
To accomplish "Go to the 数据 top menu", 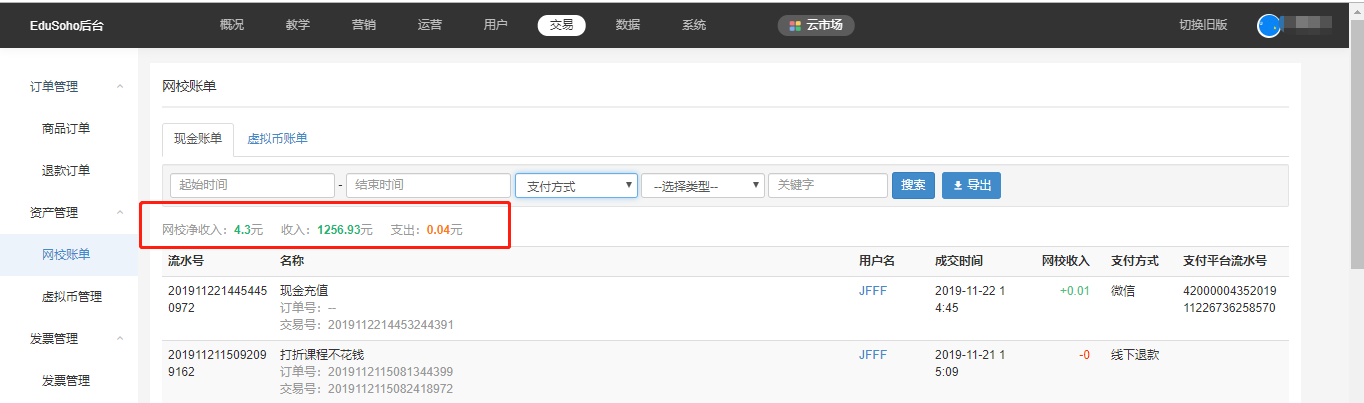I will click(x=628, y=26).
